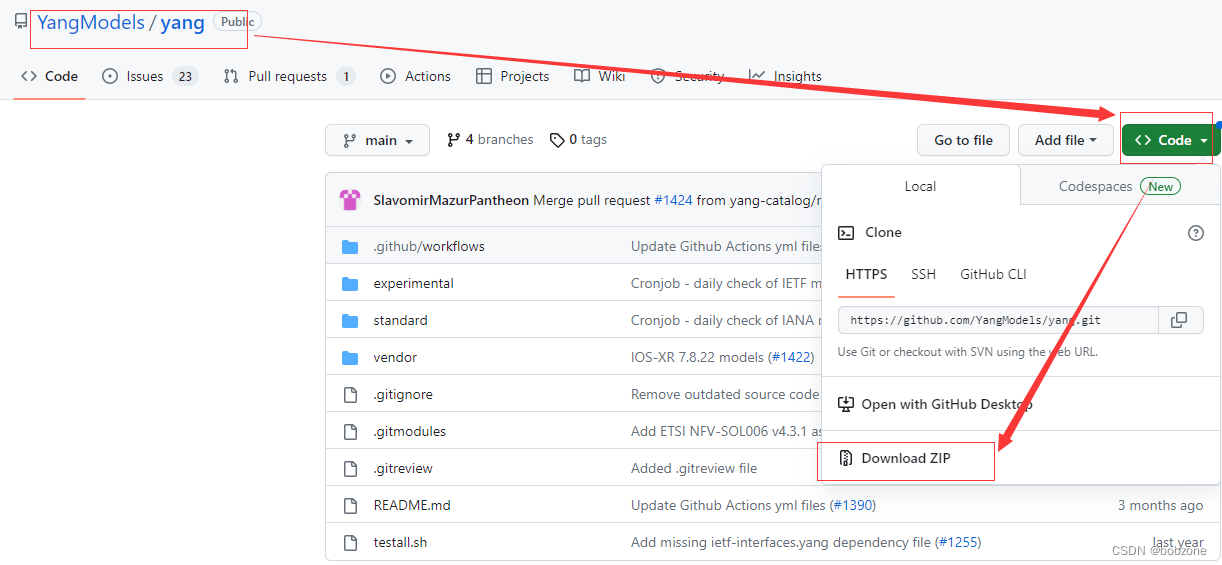Viewport: 1222px width, 565px height.
Task: View the 4 branches link
Action: 490,140
